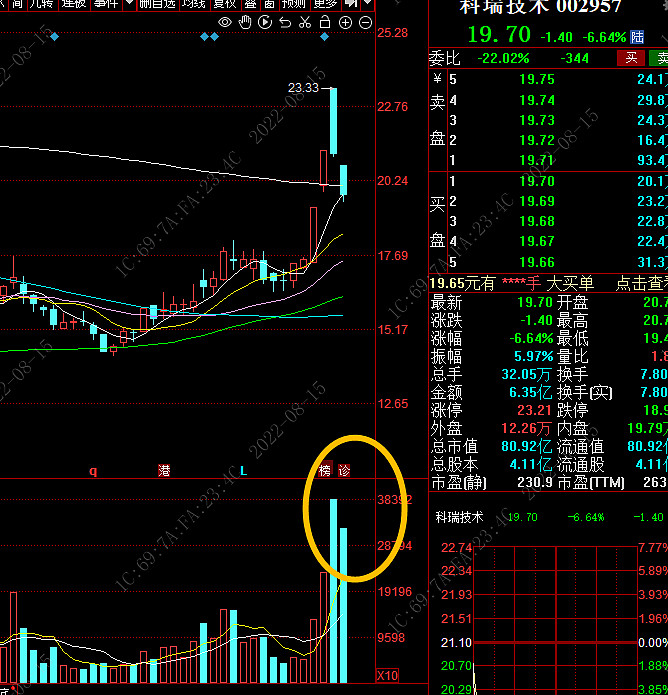Select the hand pan tool
This screenshot has height=695, width=668.
click(x=244, y=22)
